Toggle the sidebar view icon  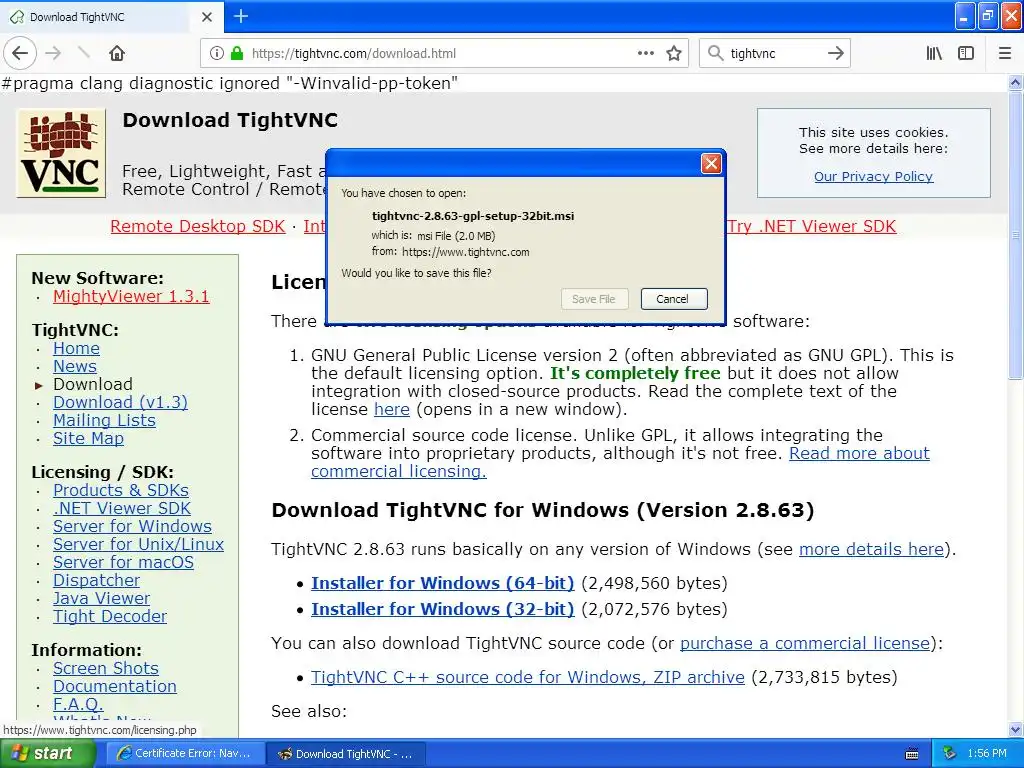pos(966,53)
